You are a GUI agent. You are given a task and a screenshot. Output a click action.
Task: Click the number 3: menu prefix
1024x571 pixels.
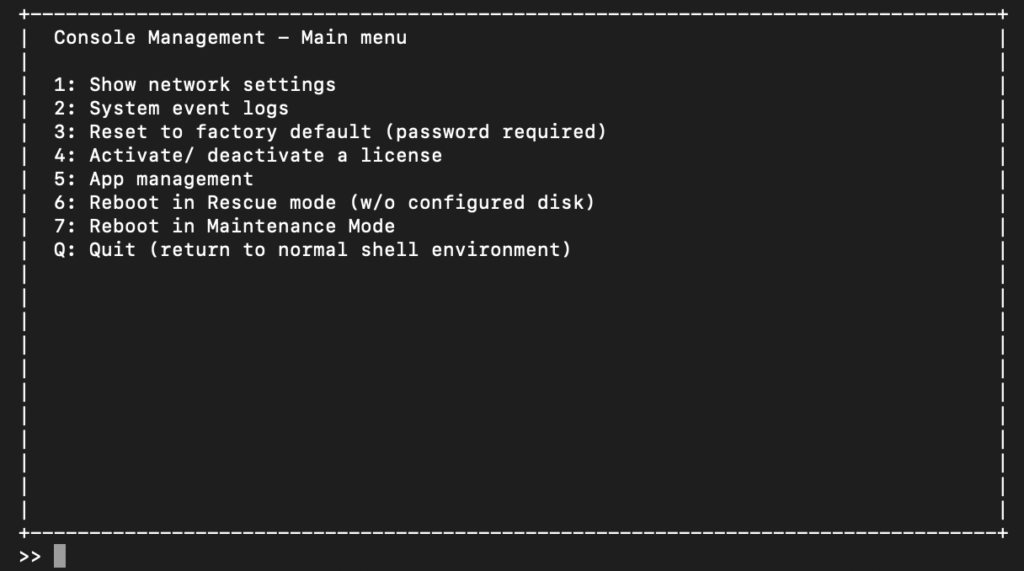[65, 132]
